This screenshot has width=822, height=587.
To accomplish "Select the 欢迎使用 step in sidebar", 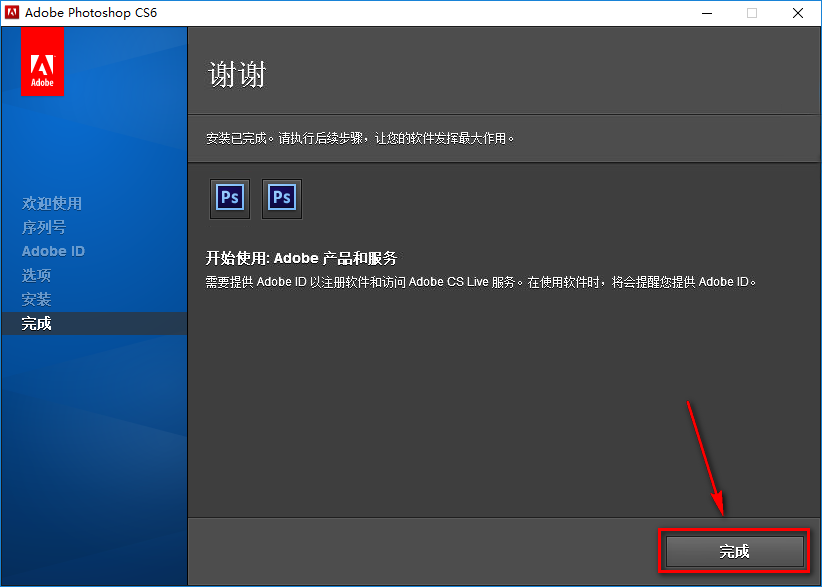I will tap(51, 203).
